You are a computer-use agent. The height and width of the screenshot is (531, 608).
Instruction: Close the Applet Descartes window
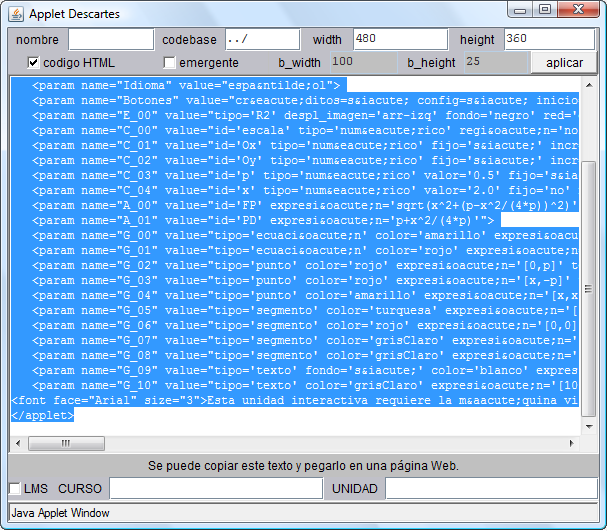tap(579, 10)
